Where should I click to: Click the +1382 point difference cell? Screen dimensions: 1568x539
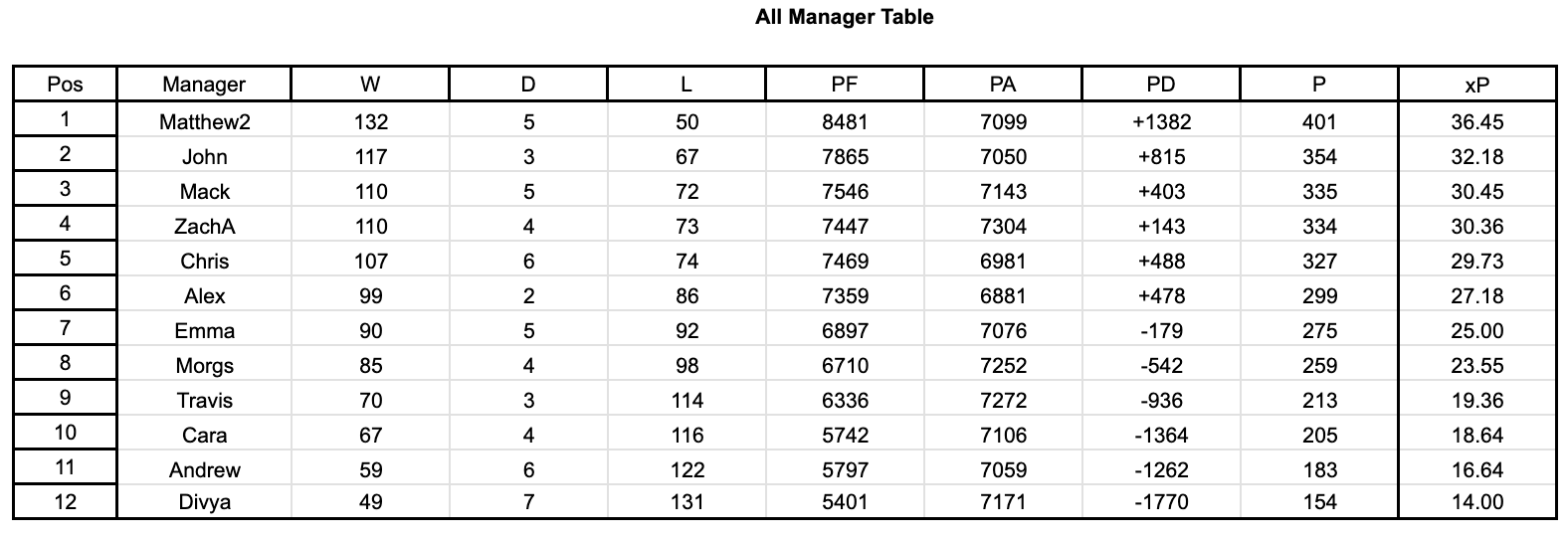[x=1160, y=122]
